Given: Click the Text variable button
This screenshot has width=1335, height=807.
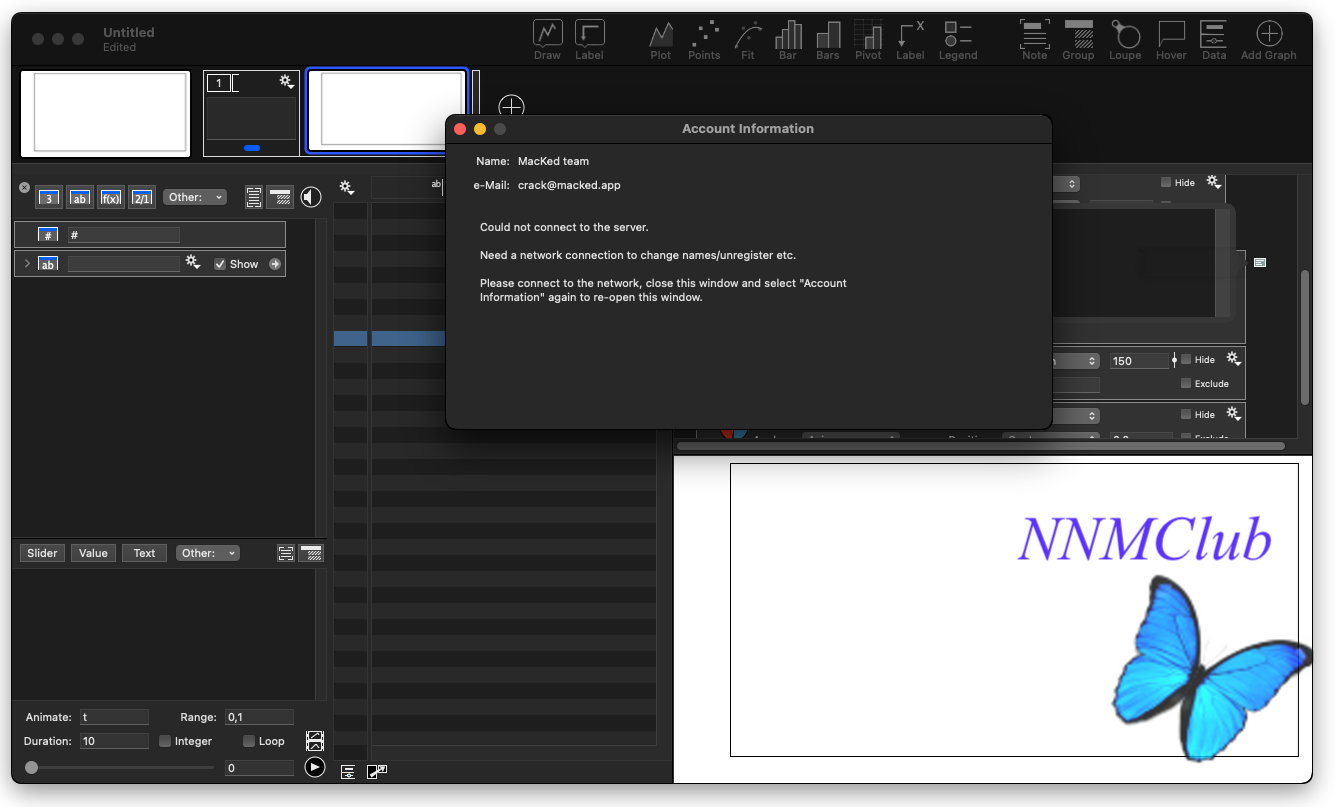Looking at the screenshot, I should coord(144,553).
